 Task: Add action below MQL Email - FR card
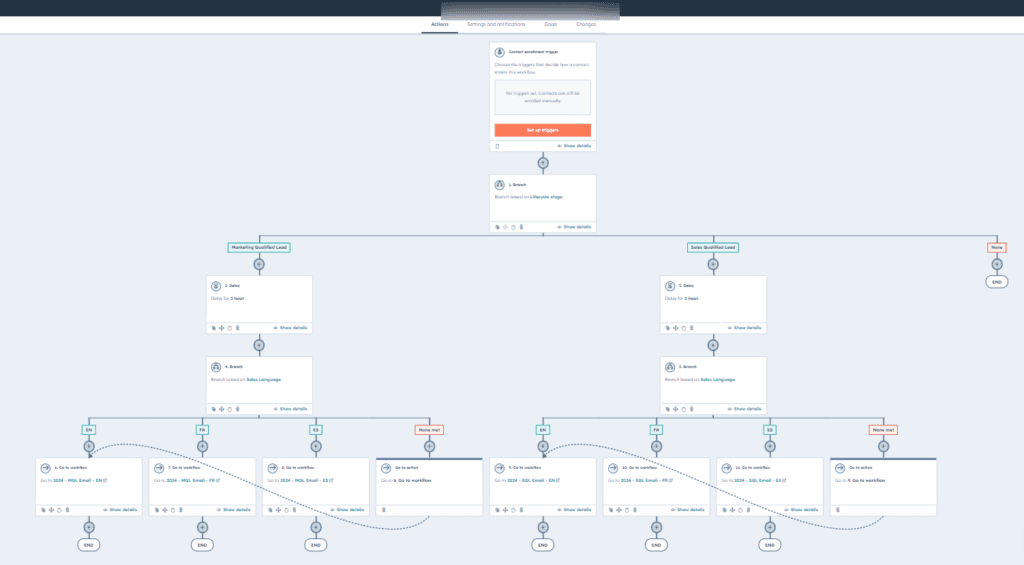pyautogui.click(x=202, y=527)
